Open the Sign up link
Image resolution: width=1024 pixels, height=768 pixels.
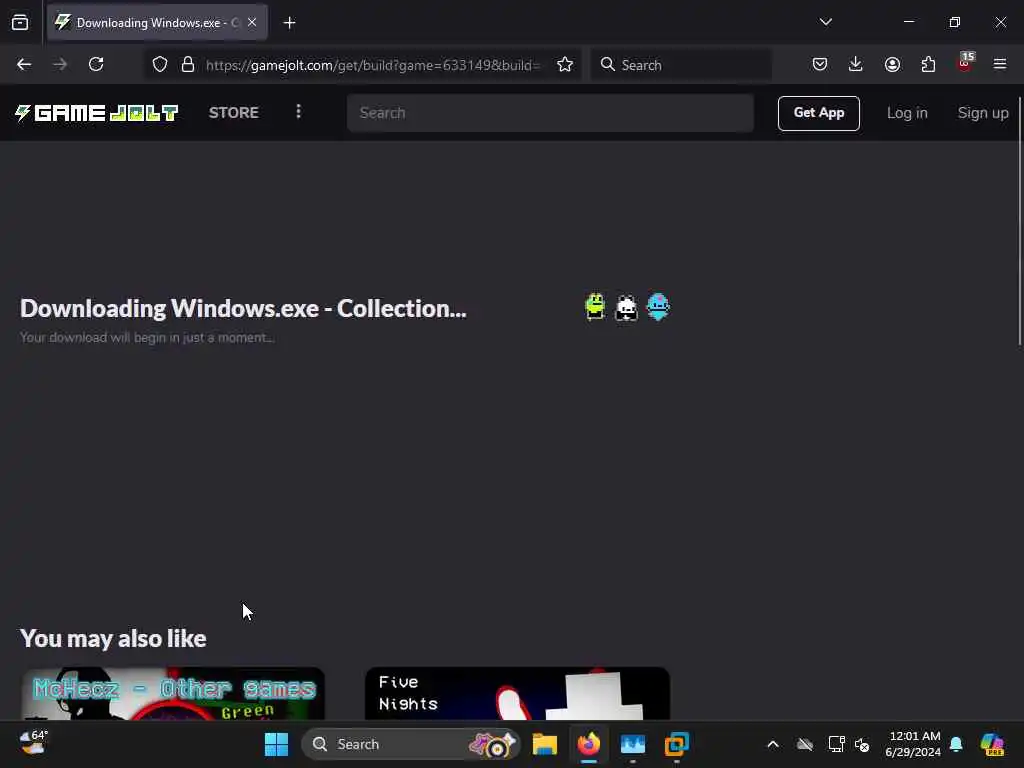click(983, 113)
